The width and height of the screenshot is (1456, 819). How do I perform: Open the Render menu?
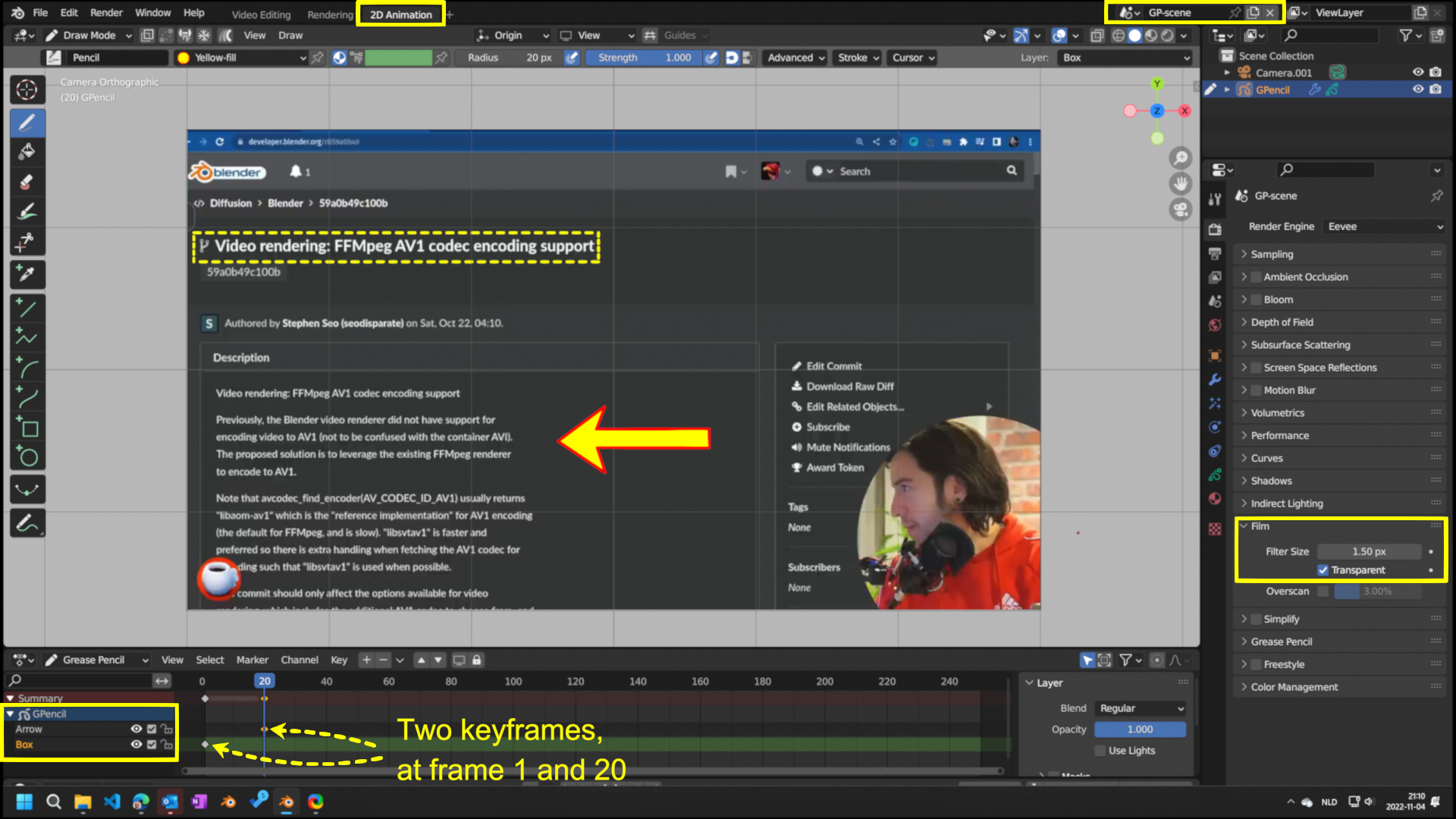click(106, 13)
